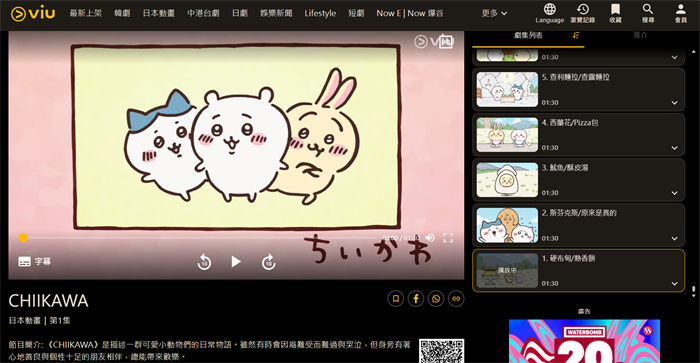This screenshot has height=363, width=700.
Task: Expand episode 4 西蘭花/Pizza包 chevron
Action: pos(675,148)
